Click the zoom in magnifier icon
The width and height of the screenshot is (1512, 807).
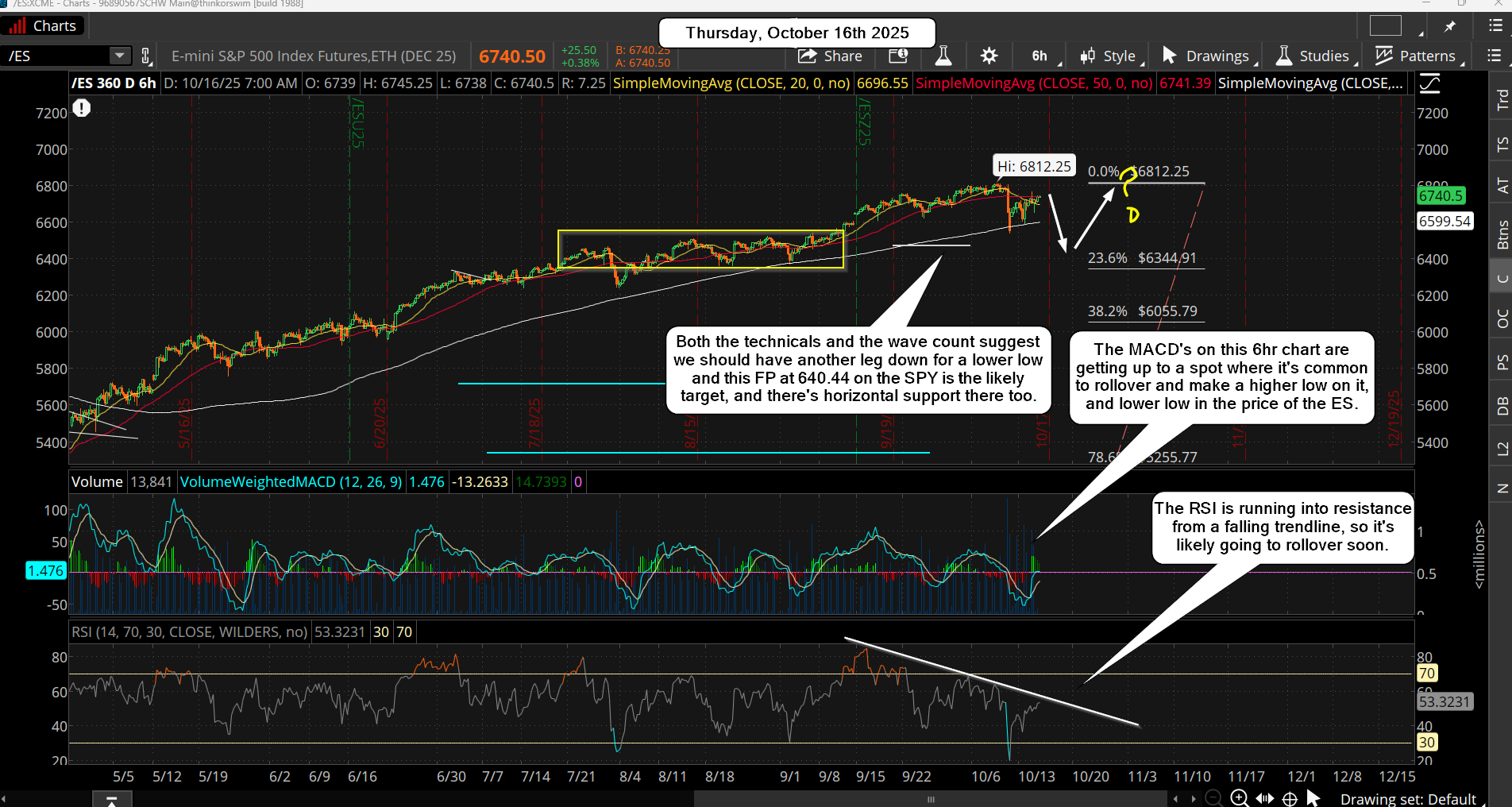point(1239,798)
